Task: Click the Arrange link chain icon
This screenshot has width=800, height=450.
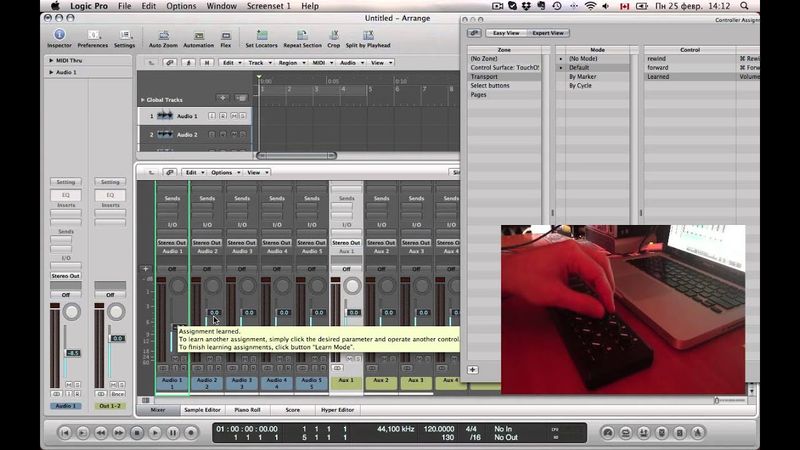Action: click(170, 63)
